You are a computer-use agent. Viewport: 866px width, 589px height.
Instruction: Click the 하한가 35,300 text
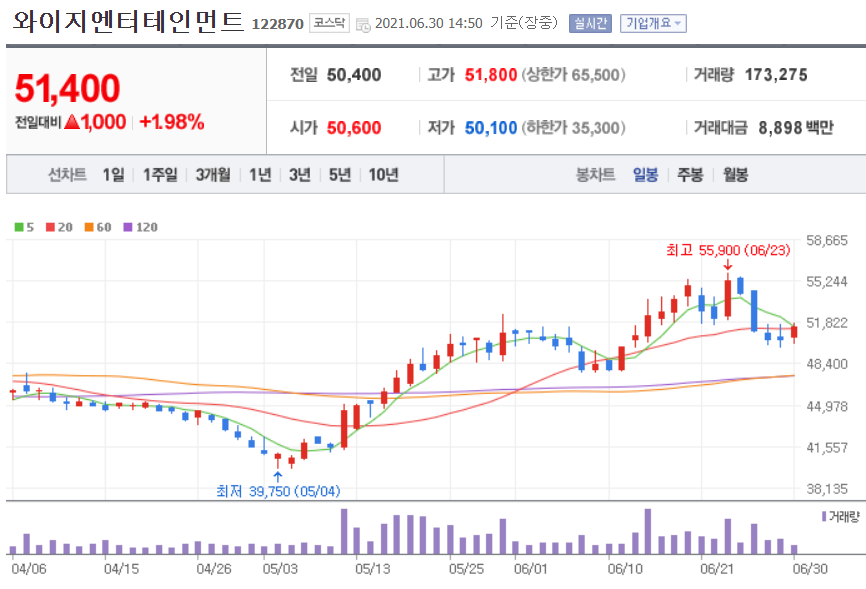tap(573, 128)
